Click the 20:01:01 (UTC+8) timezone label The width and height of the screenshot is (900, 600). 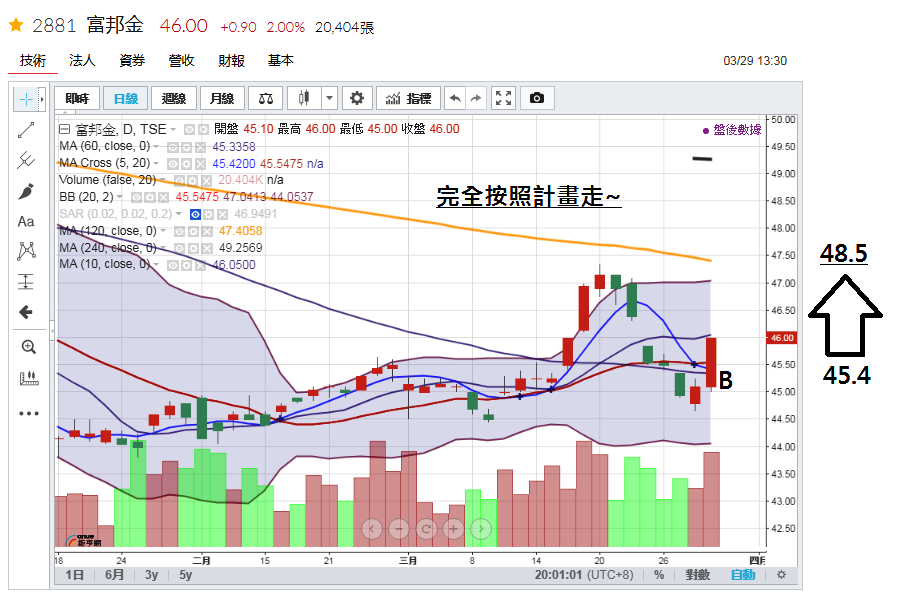coord(584,575)
